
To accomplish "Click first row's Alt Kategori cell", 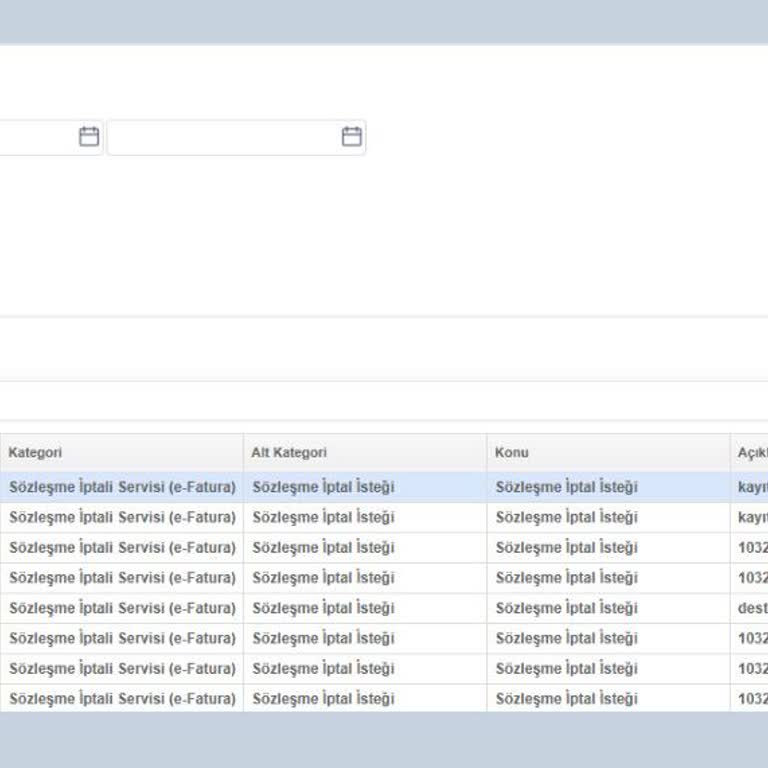I will (323, 488).
